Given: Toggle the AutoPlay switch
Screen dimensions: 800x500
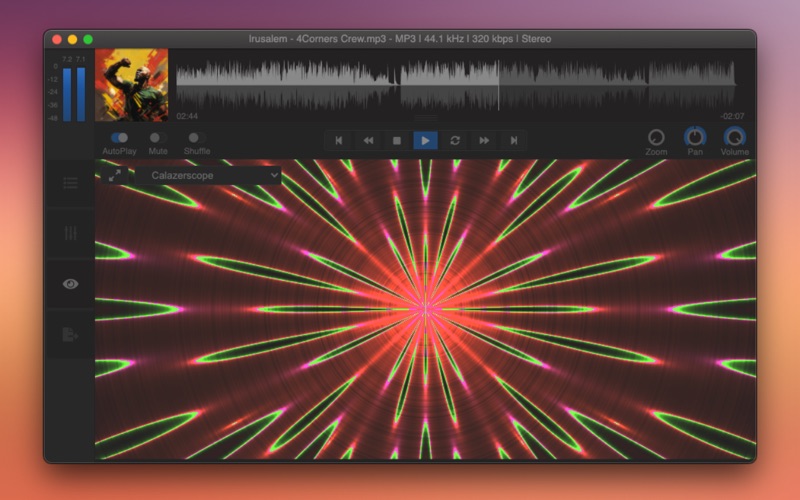Looking at the screenshot, I should (119, 138).
